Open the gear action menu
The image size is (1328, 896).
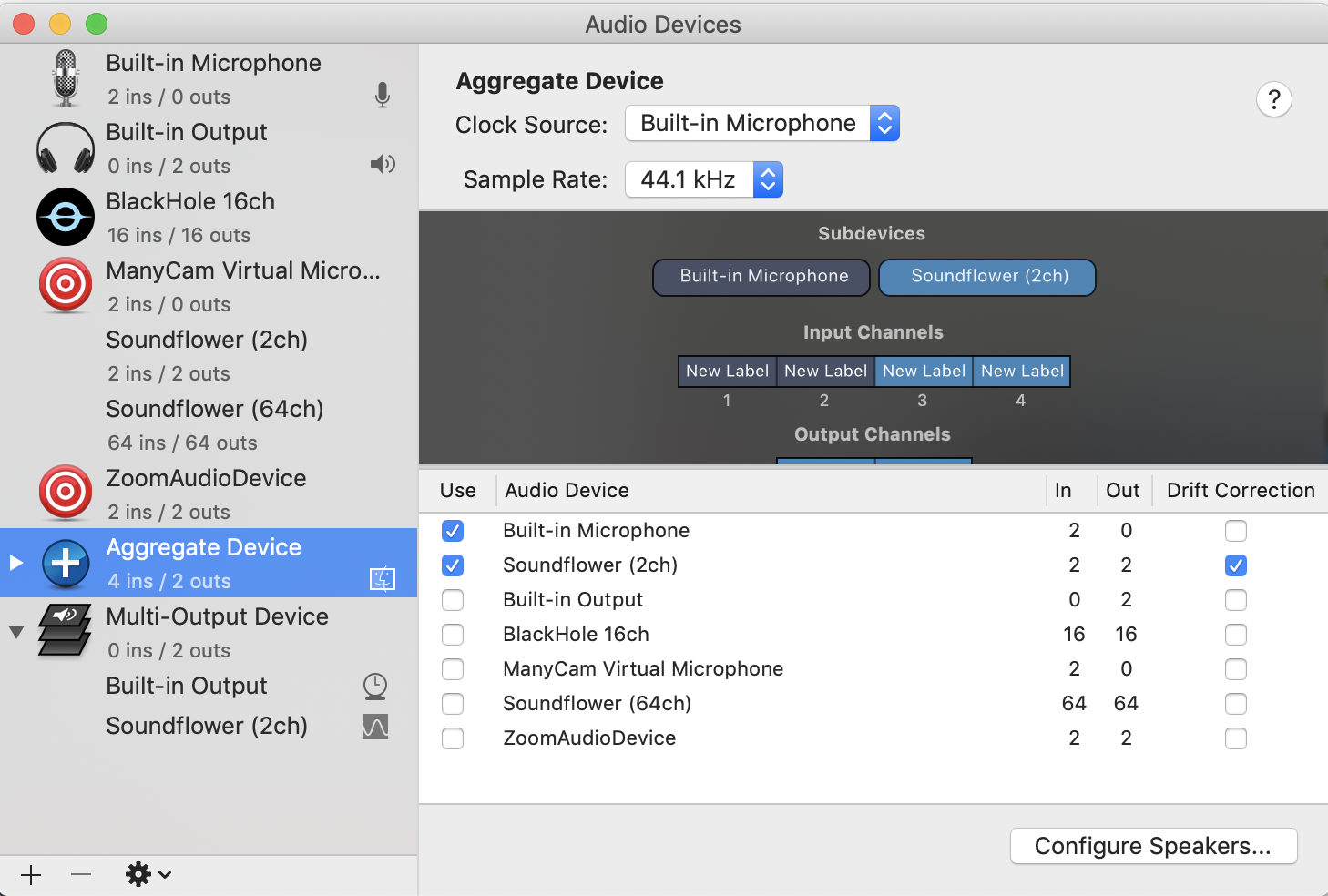tap(148, 875)
